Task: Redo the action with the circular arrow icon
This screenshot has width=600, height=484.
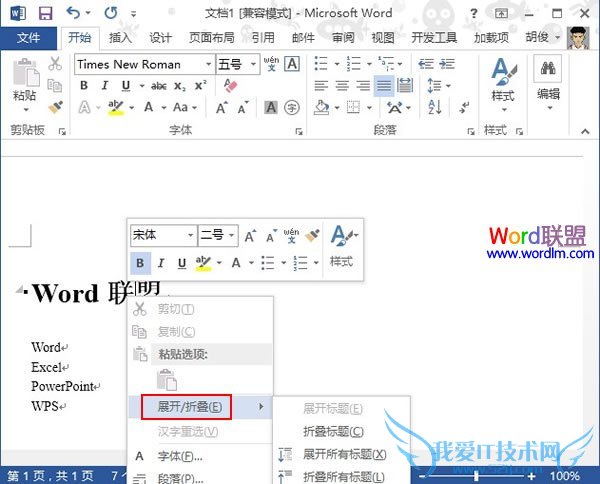Action: click(111, 13)
